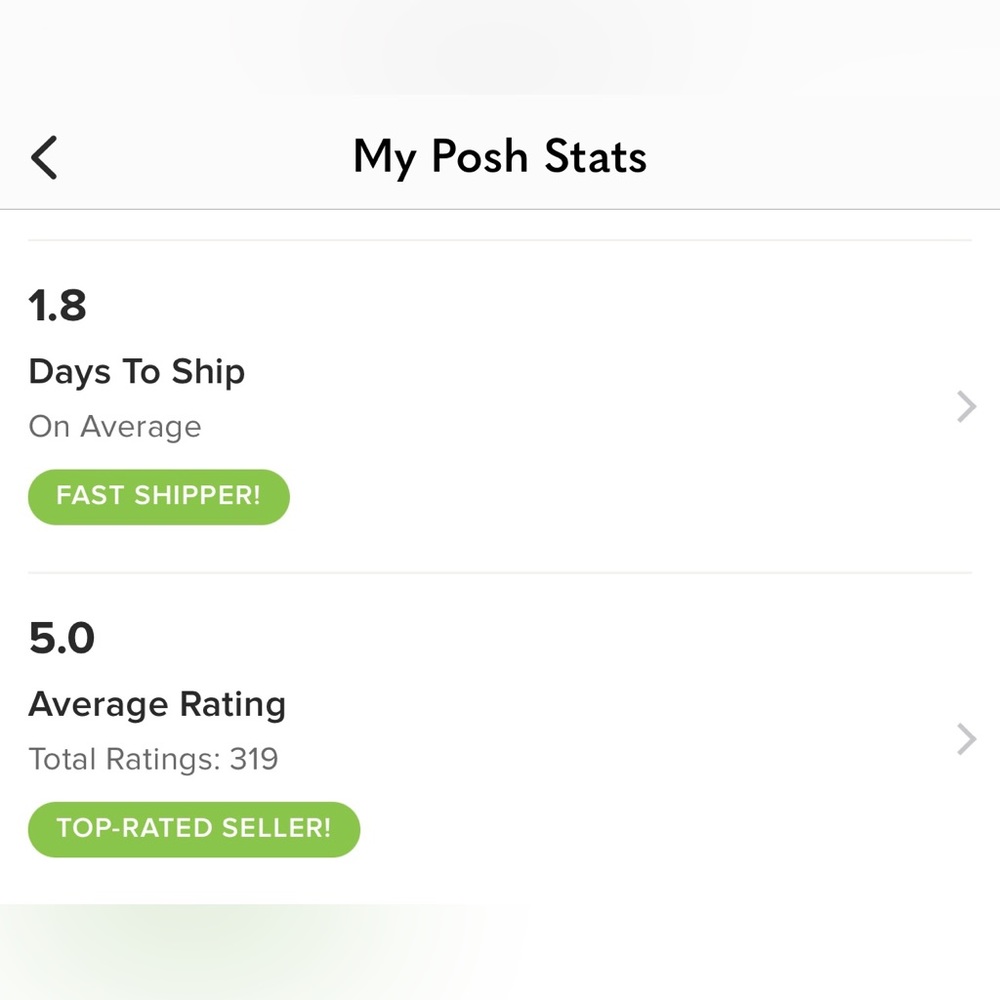The height and width of the screenshot is (1000, 1000).
Task: Tap the On Average subtitle
Action: coord(115,427)
